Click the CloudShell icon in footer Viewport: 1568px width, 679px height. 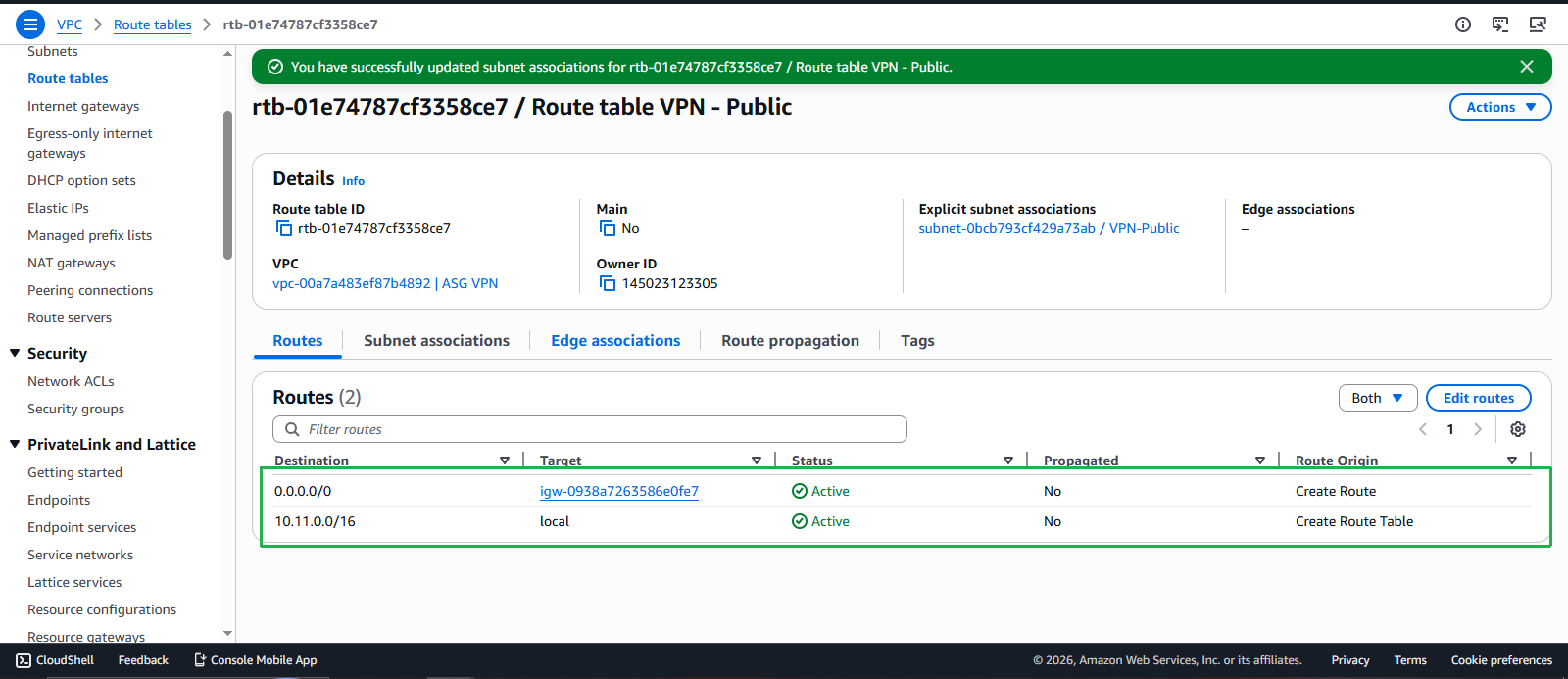[x=24, y=660]
